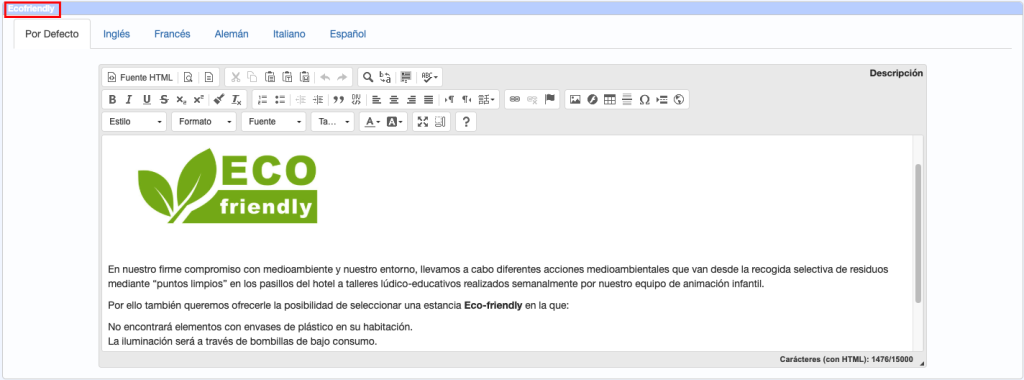Switch to the Español tab
1024x380 pixels.
pyautogui.click(x=348, y=34)
